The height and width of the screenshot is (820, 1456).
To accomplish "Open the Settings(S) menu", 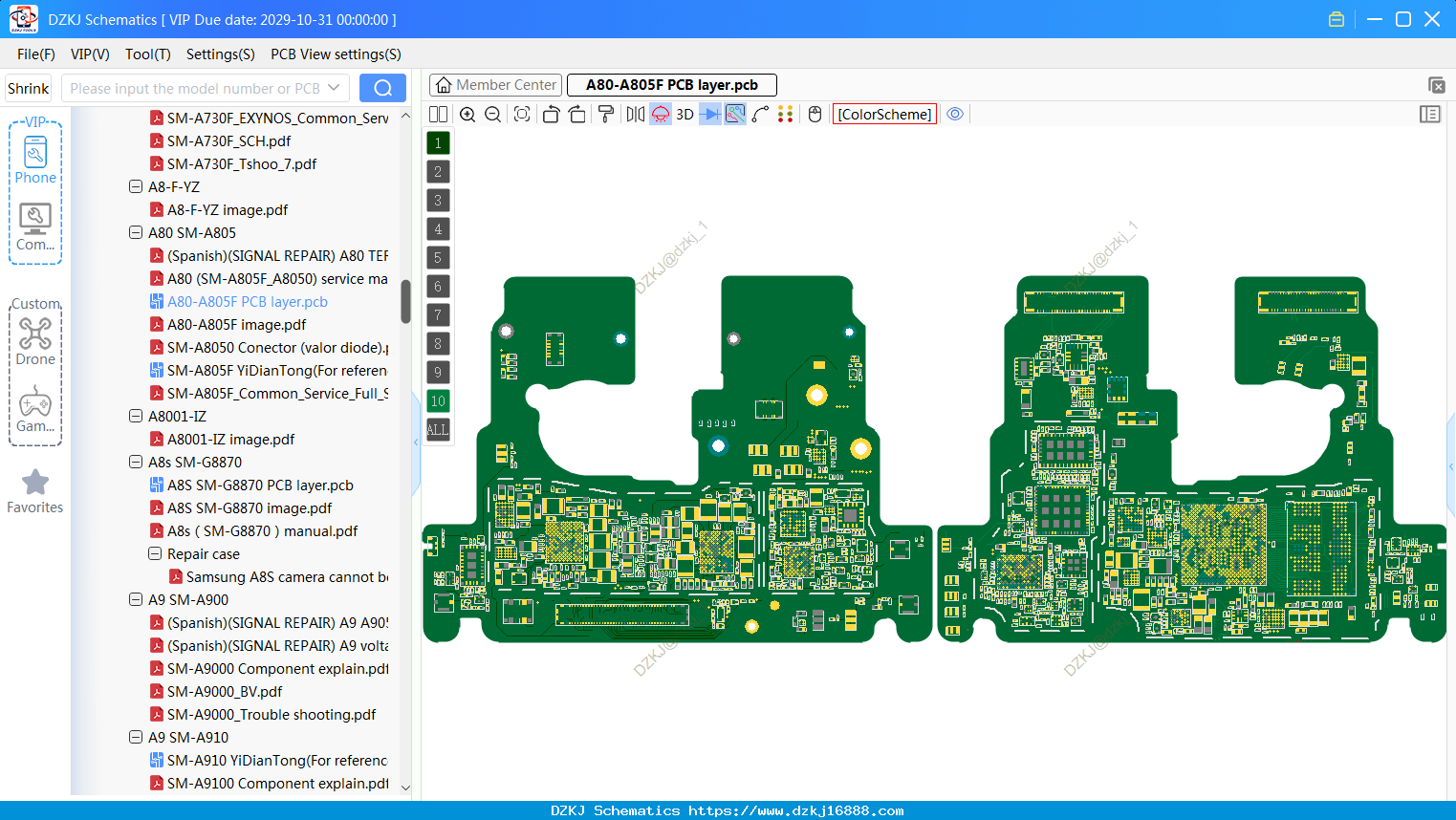I will click(221, 54).
